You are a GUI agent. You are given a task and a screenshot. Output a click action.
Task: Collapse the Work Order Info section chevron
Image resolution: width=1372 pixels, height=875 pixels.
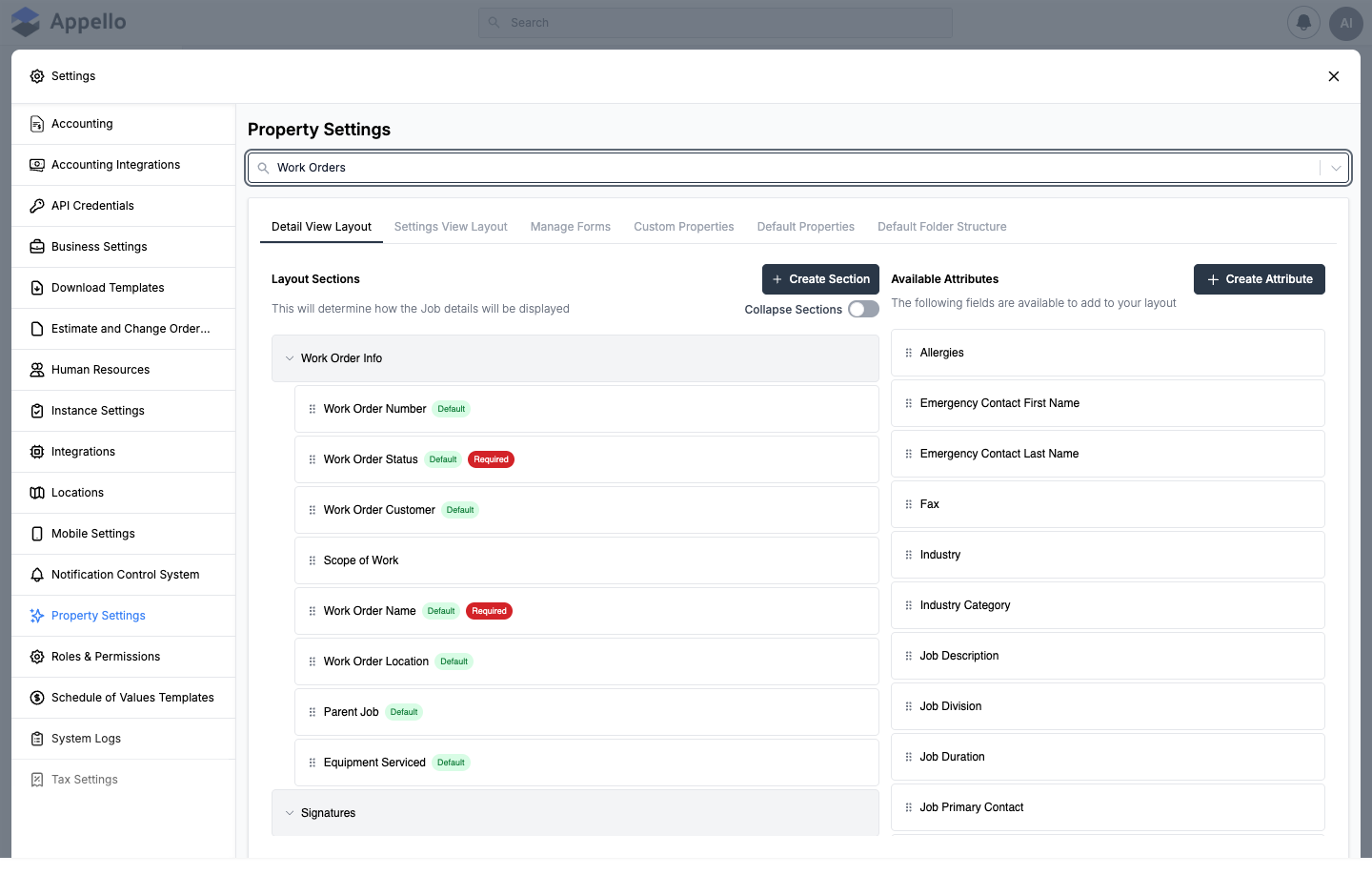click(290, 358)
